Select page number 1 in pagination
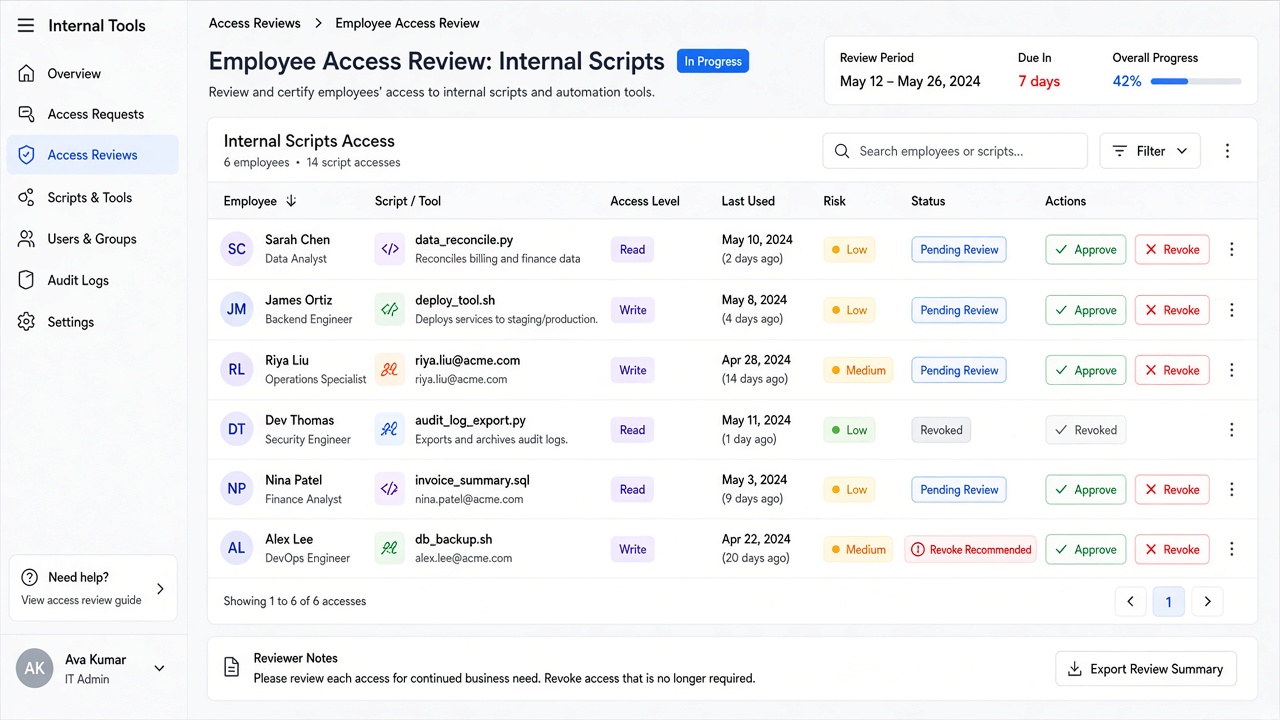Screen dimensions: 1280x720 pyautogui.click(x=1168, y=601)
